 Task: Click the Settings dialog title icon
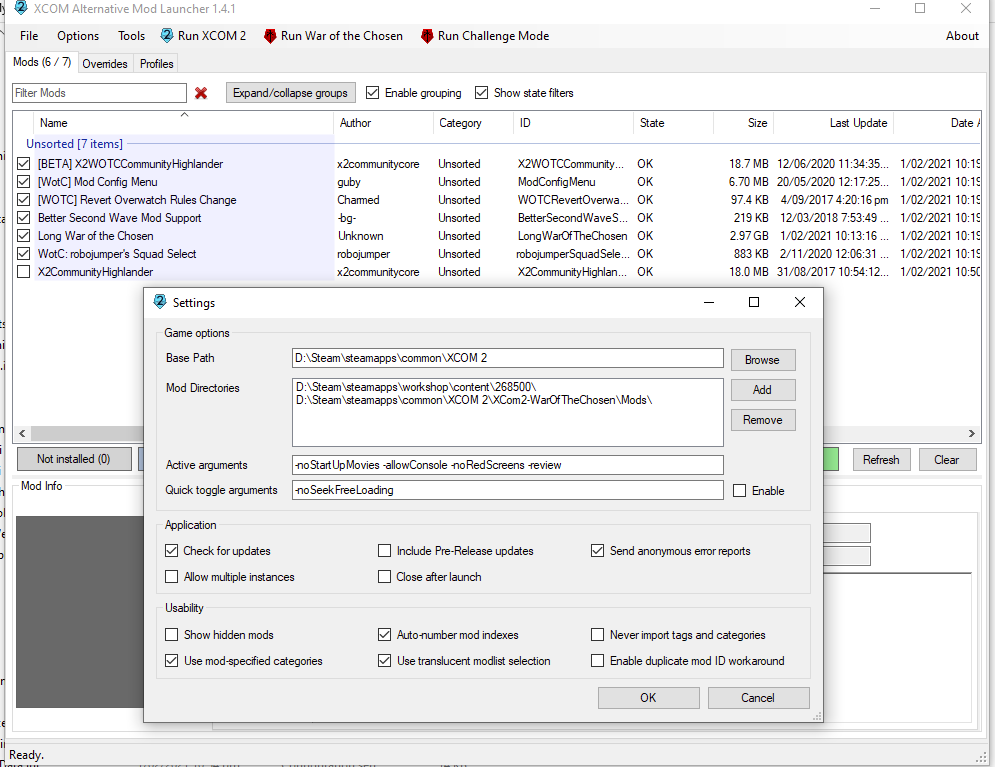click(160, 302)
